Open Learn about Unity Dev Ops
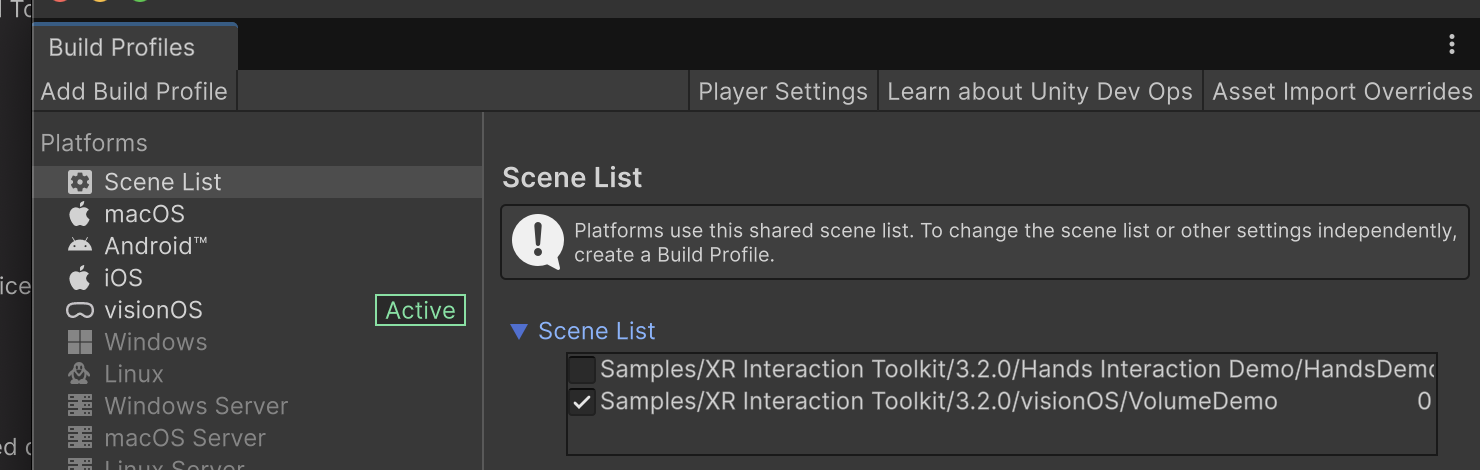The image size is (1480, 470). point(1040,91)
